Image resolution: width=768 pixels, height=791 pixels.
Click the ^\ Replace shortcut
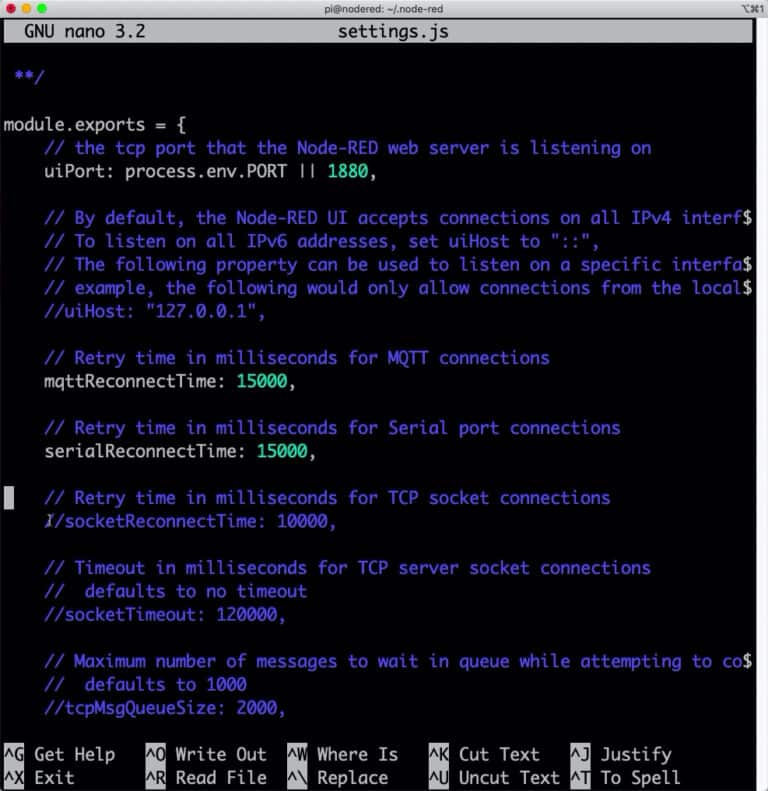pyautogui.click(x=338, y=777)
